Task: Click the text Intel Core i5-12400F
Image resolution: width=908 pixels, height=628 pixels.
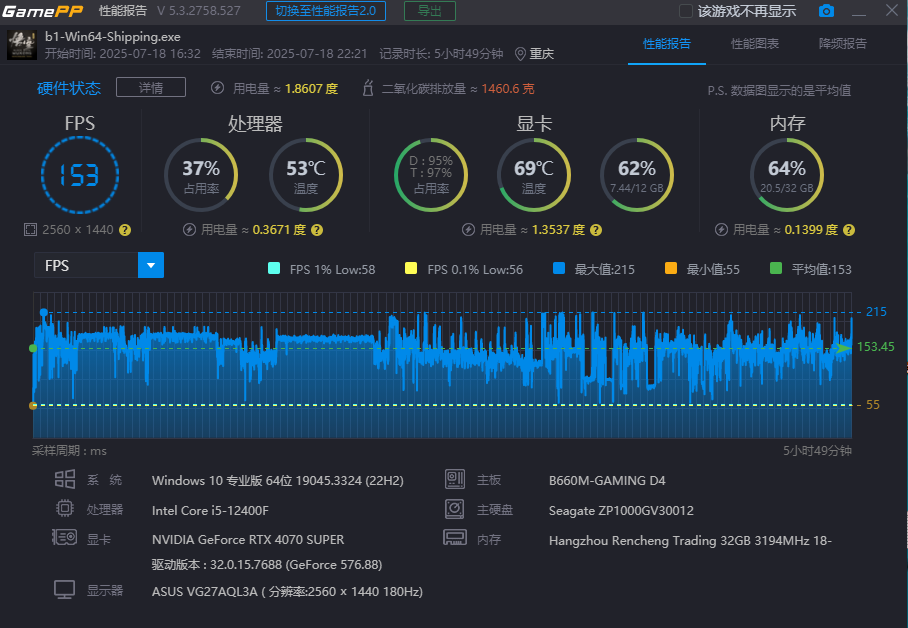Action: point(210,510)
